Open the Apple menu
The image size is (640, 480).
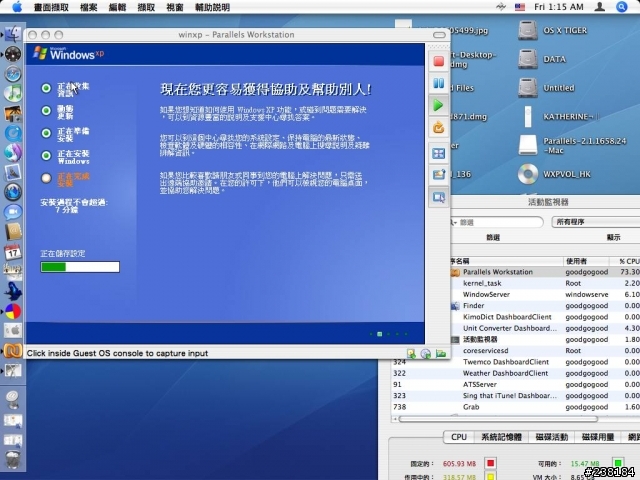click(16, 7)
